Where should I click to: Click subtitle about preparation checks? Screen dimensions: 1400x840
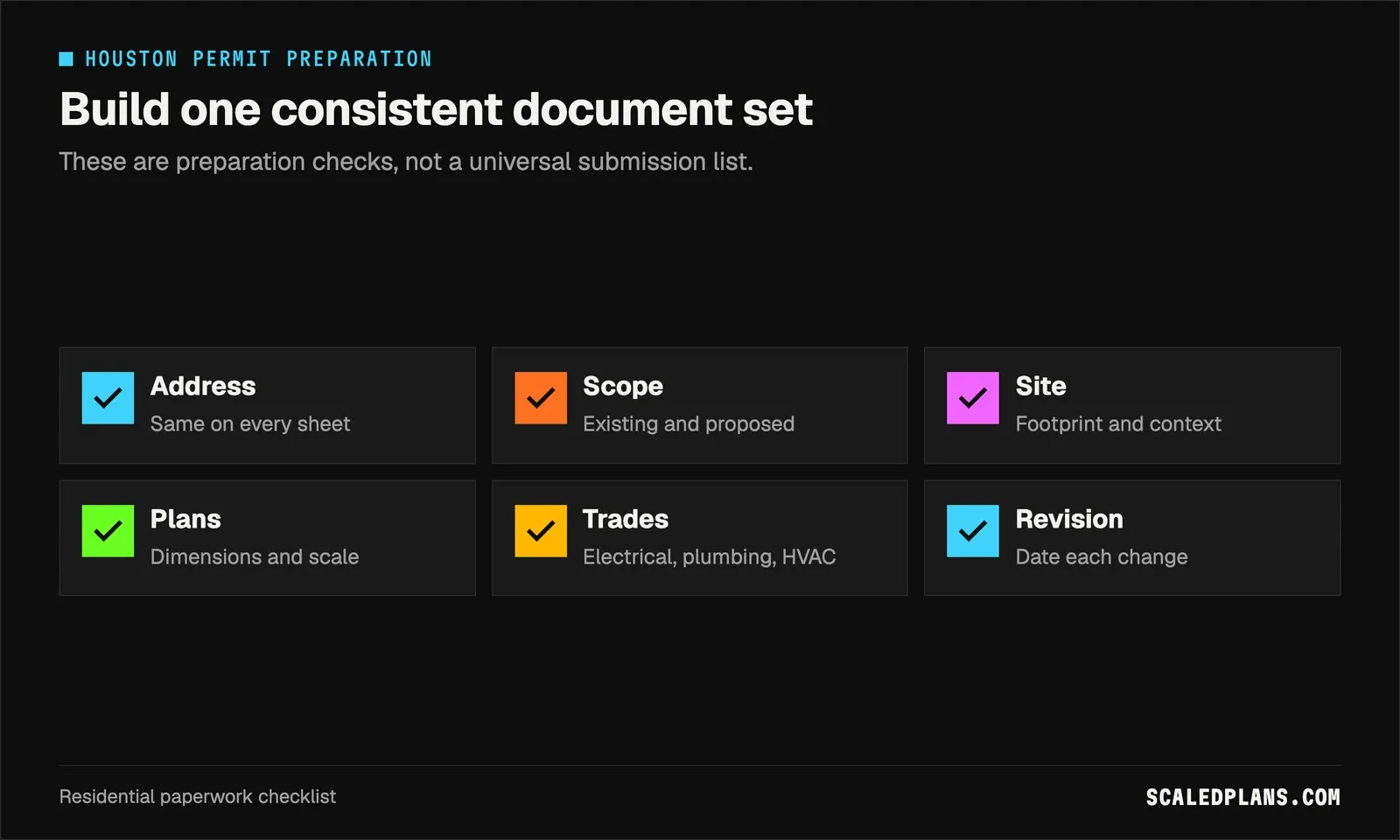[x=406, y=162]
